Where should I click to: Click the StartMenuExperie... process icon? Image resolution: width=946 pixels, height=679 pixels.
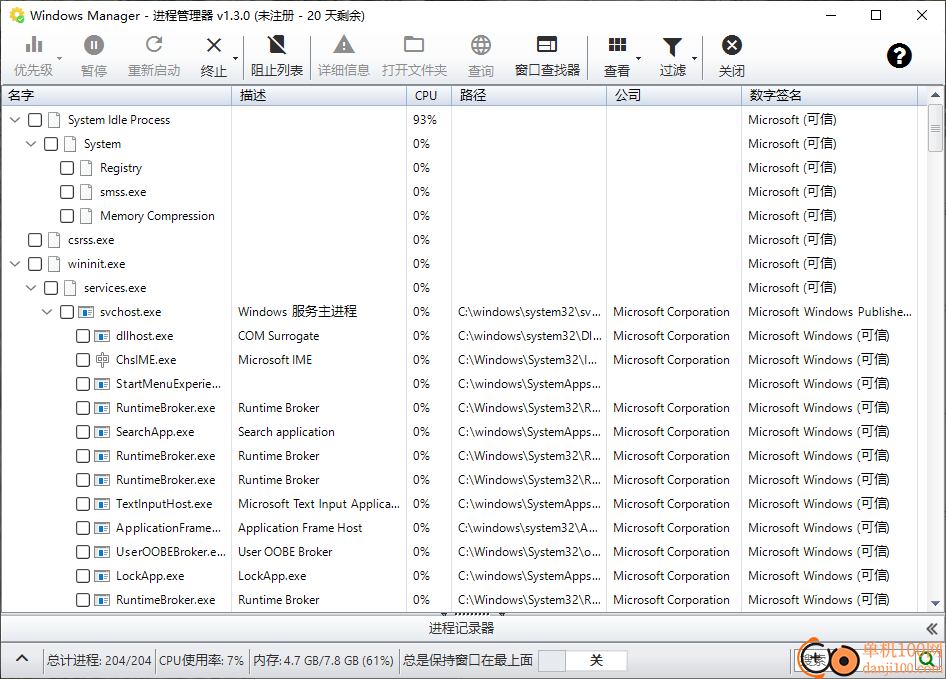tap(102, 384)
